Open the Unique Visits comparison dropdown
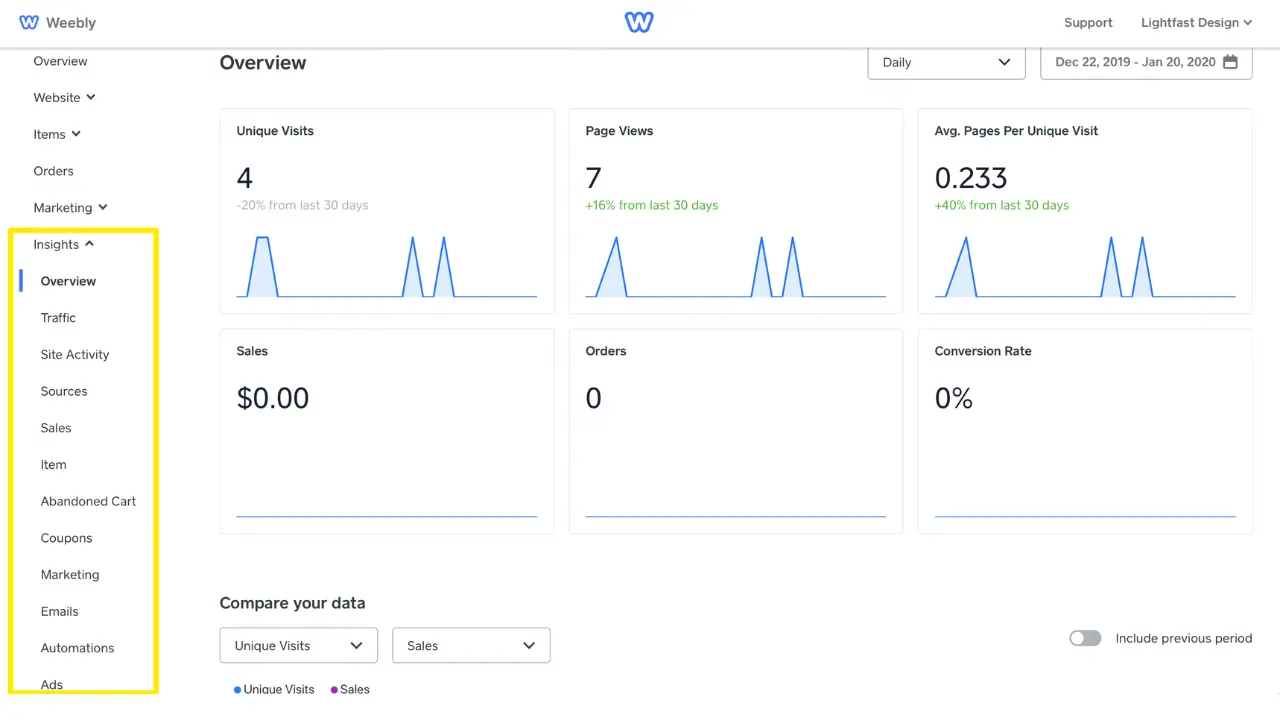 [299, 645]
